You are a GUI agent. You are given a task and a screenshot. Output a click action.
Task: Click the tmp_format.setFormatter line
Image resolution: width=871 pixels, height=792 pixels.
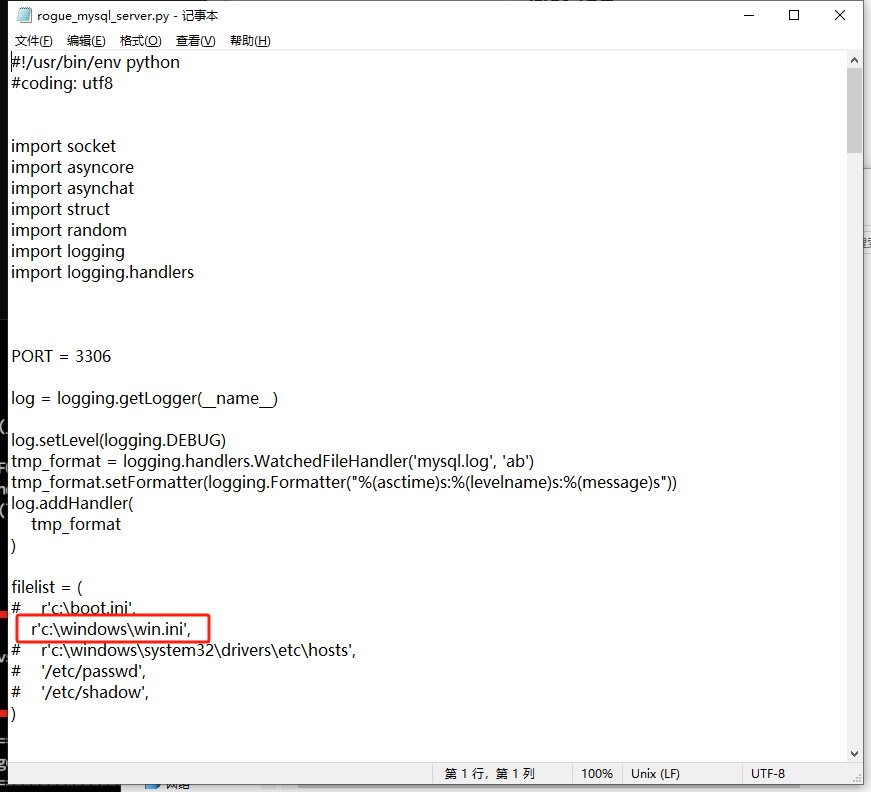click(x=344, y=482)
